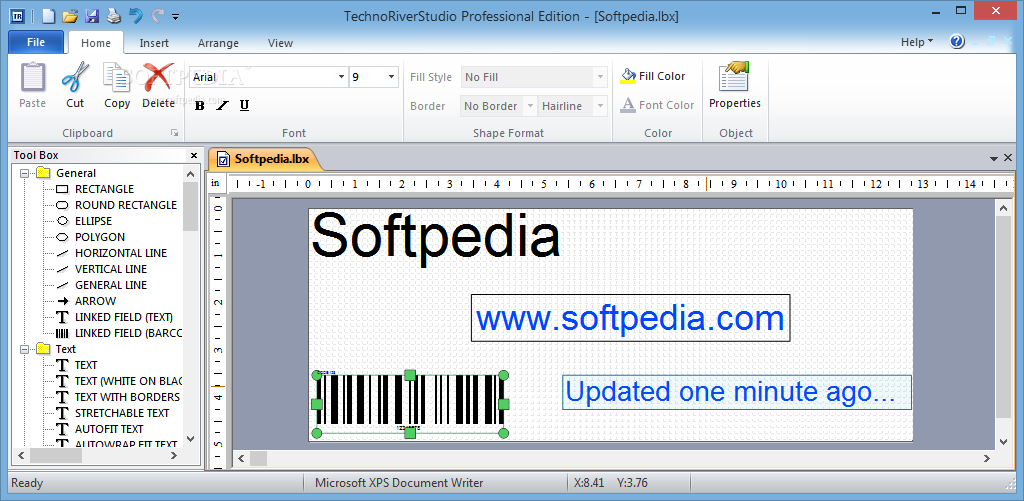This screenshot has height=501, width=1024.
Task: Undo the last action using the blue arrow
Action: click(135, 16)
